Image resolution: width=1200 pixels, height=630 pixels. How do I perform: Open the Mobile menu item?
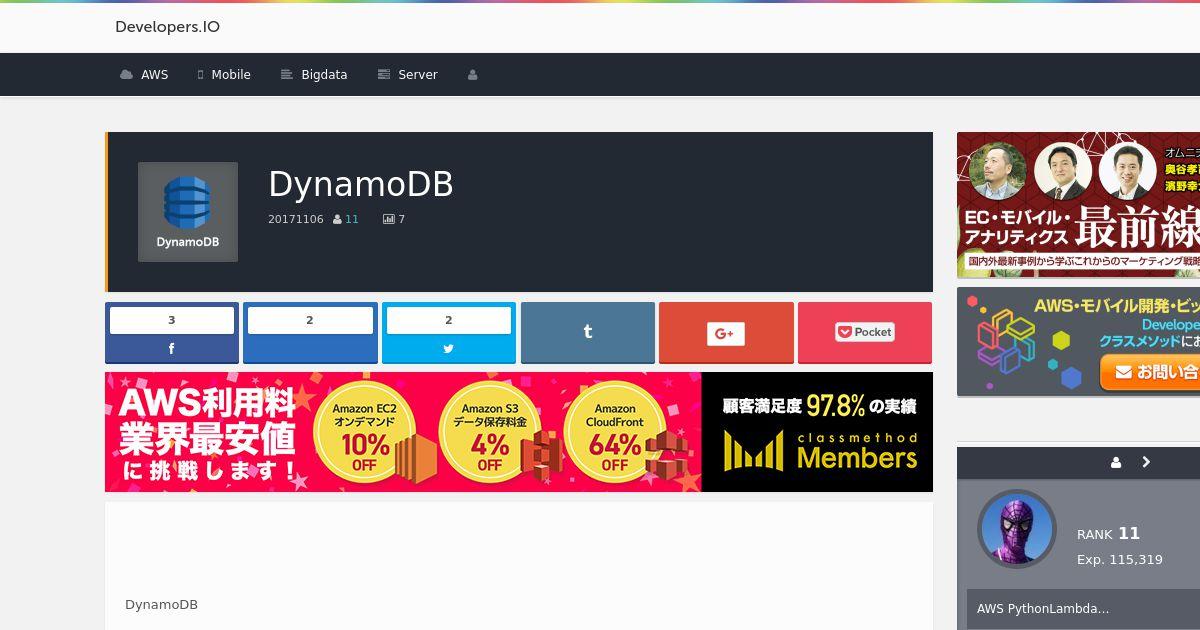click(224, 75)
